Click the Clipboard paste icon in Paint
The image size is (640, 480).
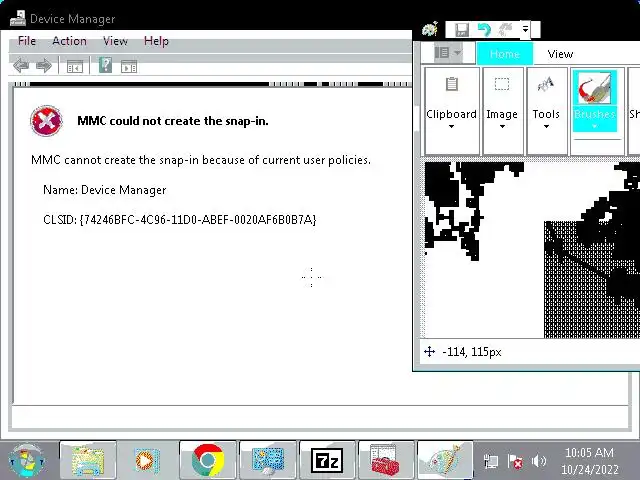(x=451, y=84)
